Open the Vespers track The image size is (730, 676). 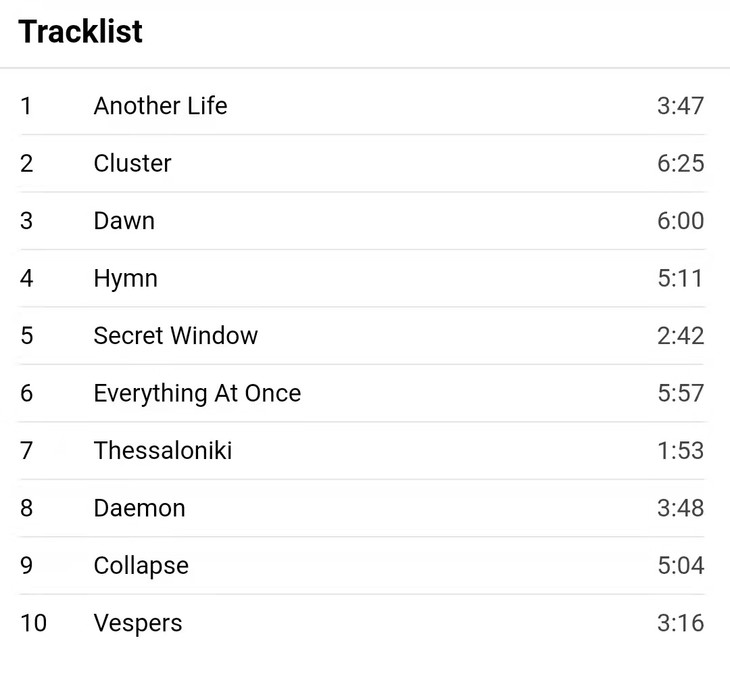tap(138, 624)
